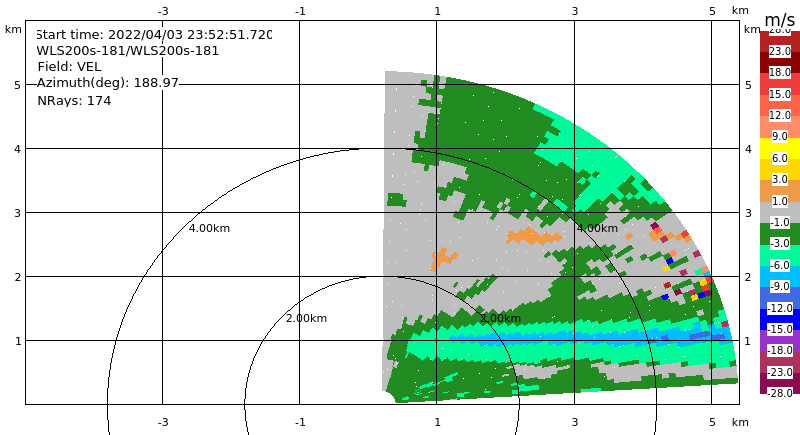Click the NRays: 174 label
Viewport: 800px width, 435px height.
[x=74, y=100]
